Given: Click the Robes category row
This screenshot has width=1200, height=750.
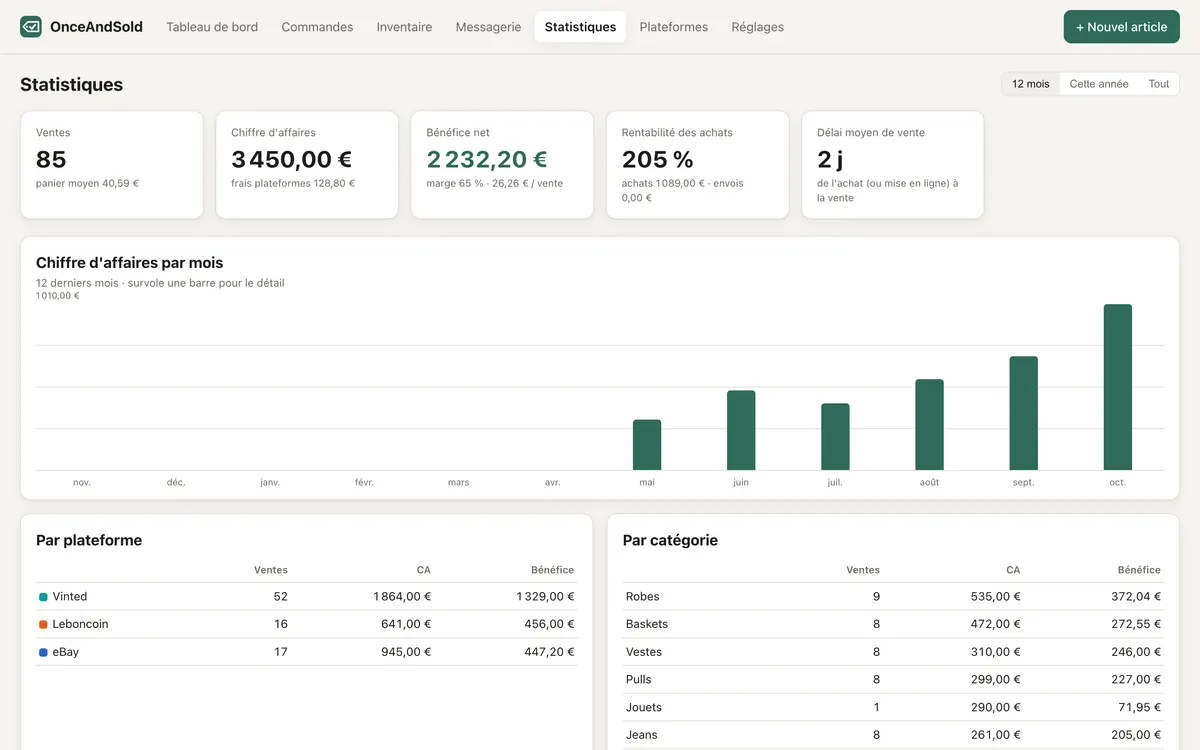Looking at the screenshot, I should click(893, 597).
